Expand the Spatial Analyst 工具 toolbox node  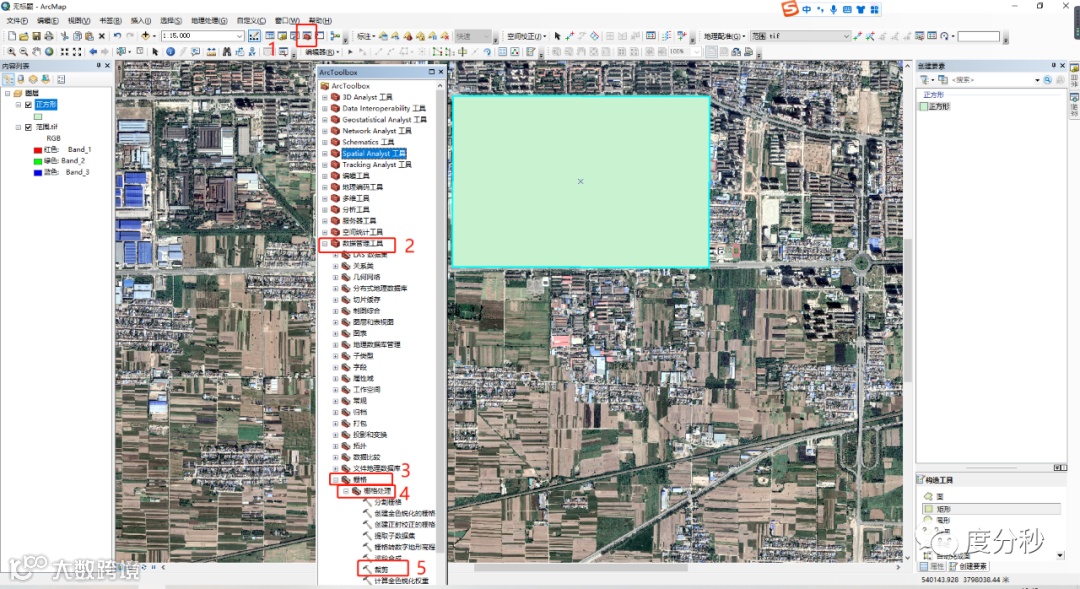click(x=325, y=154)
